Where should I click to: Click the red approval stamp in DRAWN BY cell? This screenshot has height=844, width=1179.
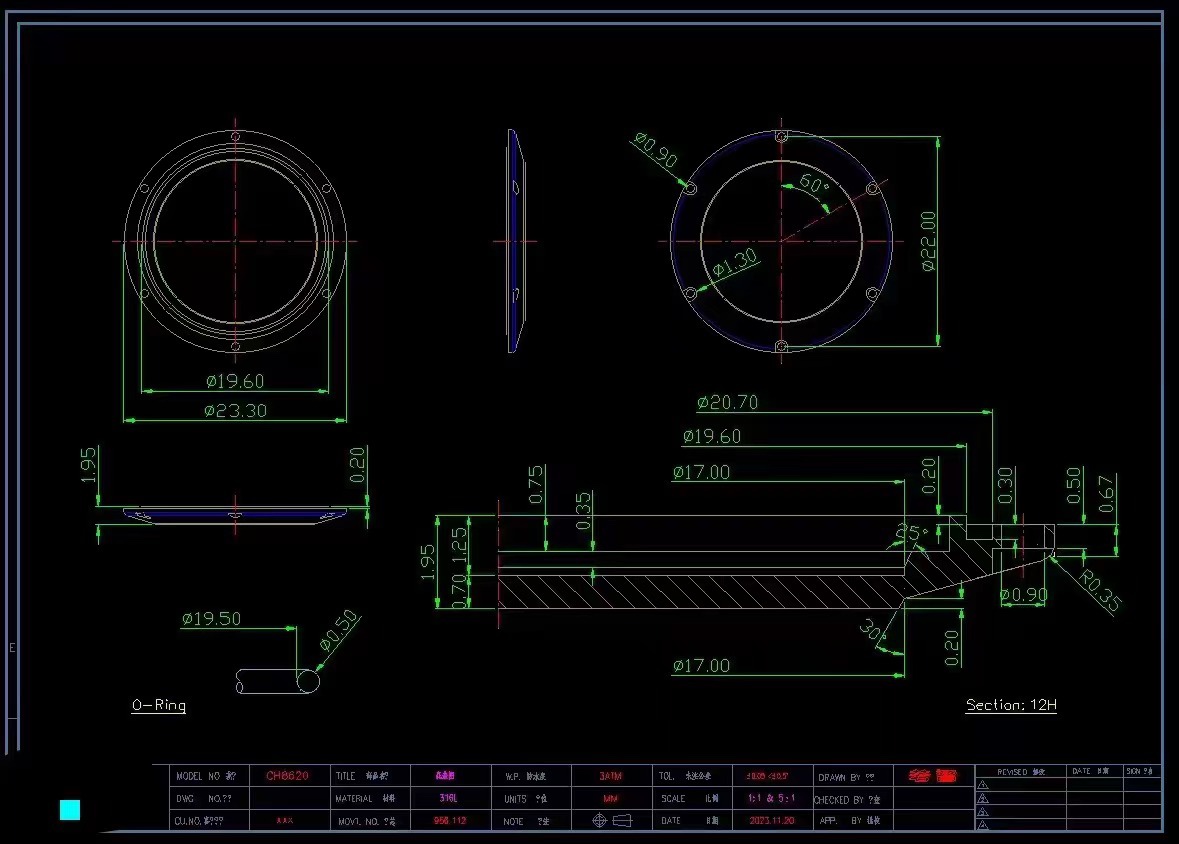[932, 775]
